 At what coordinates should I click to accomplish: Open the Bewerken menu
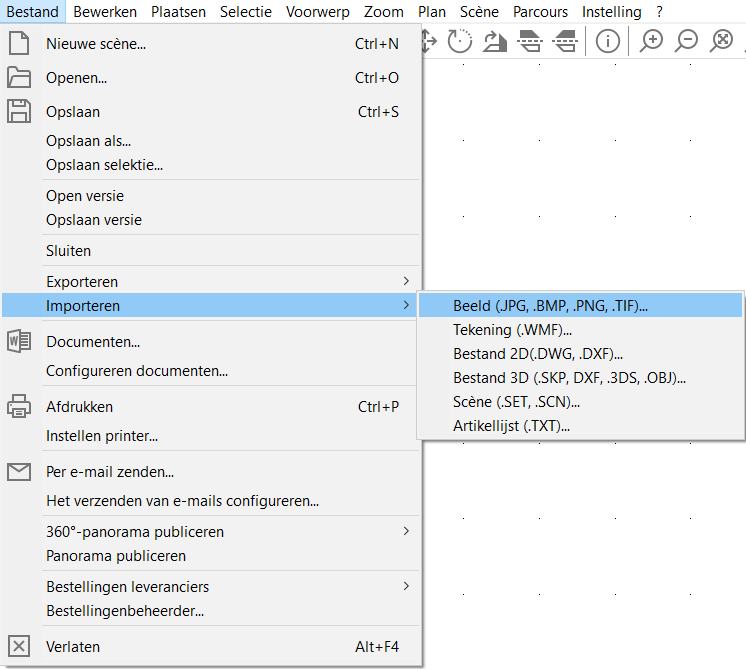click(105, 12)
